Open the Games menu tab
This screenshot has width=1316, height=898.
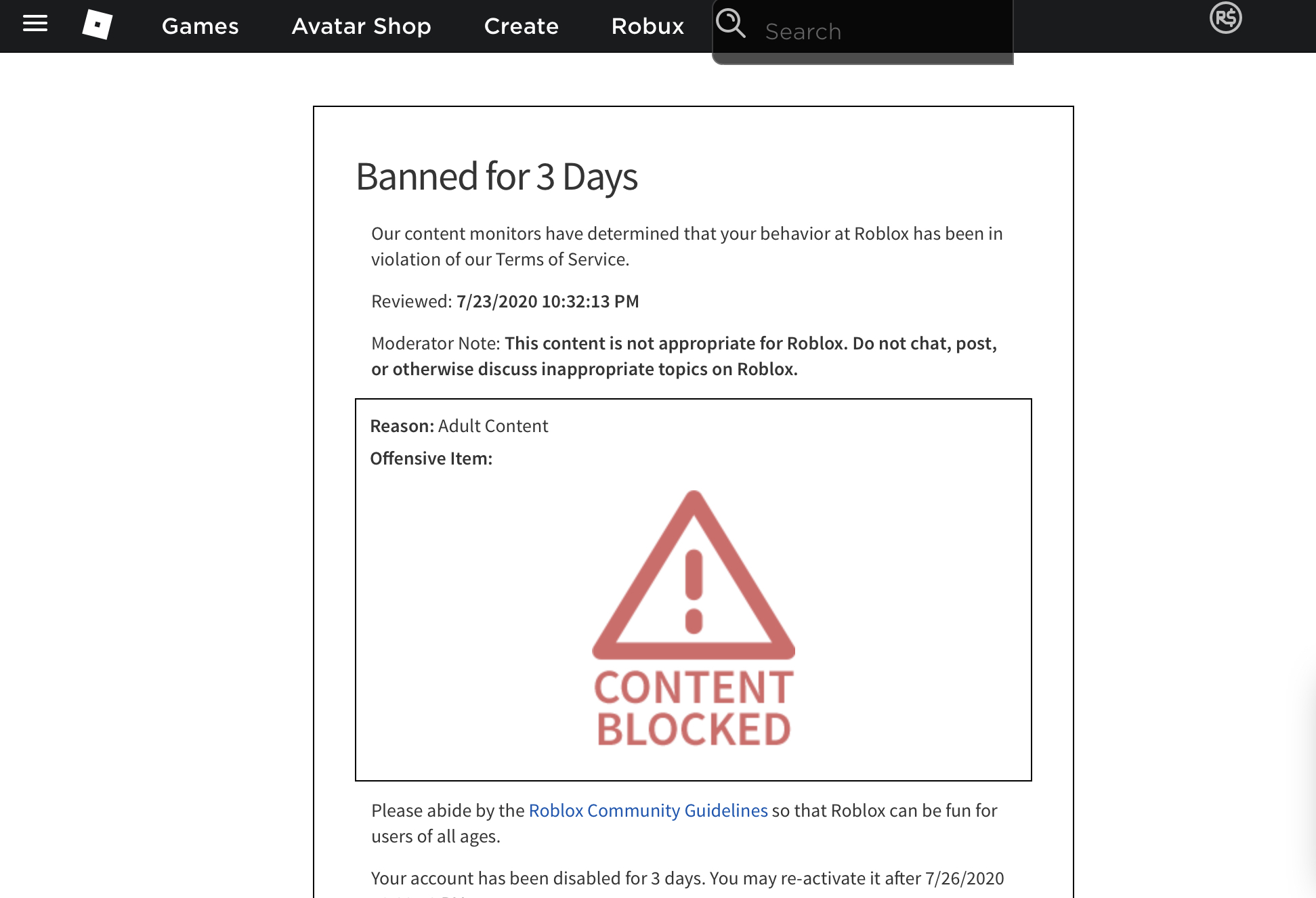click(200, 25)
